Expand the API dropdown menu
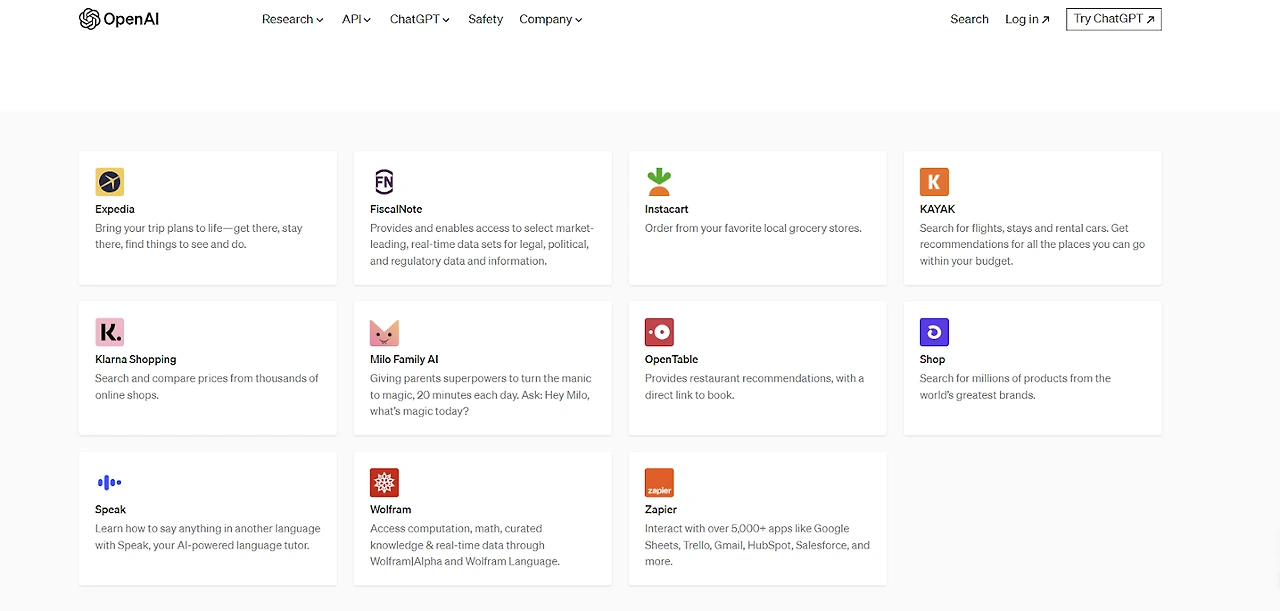1280x611 pixels. pyautogui.click(x=356, y=19)
